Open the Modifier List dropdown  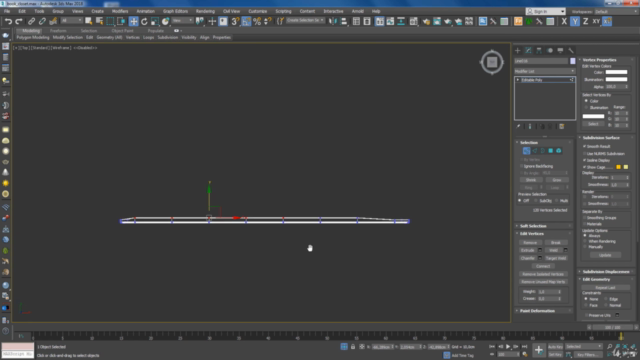(x=544, y=71)
